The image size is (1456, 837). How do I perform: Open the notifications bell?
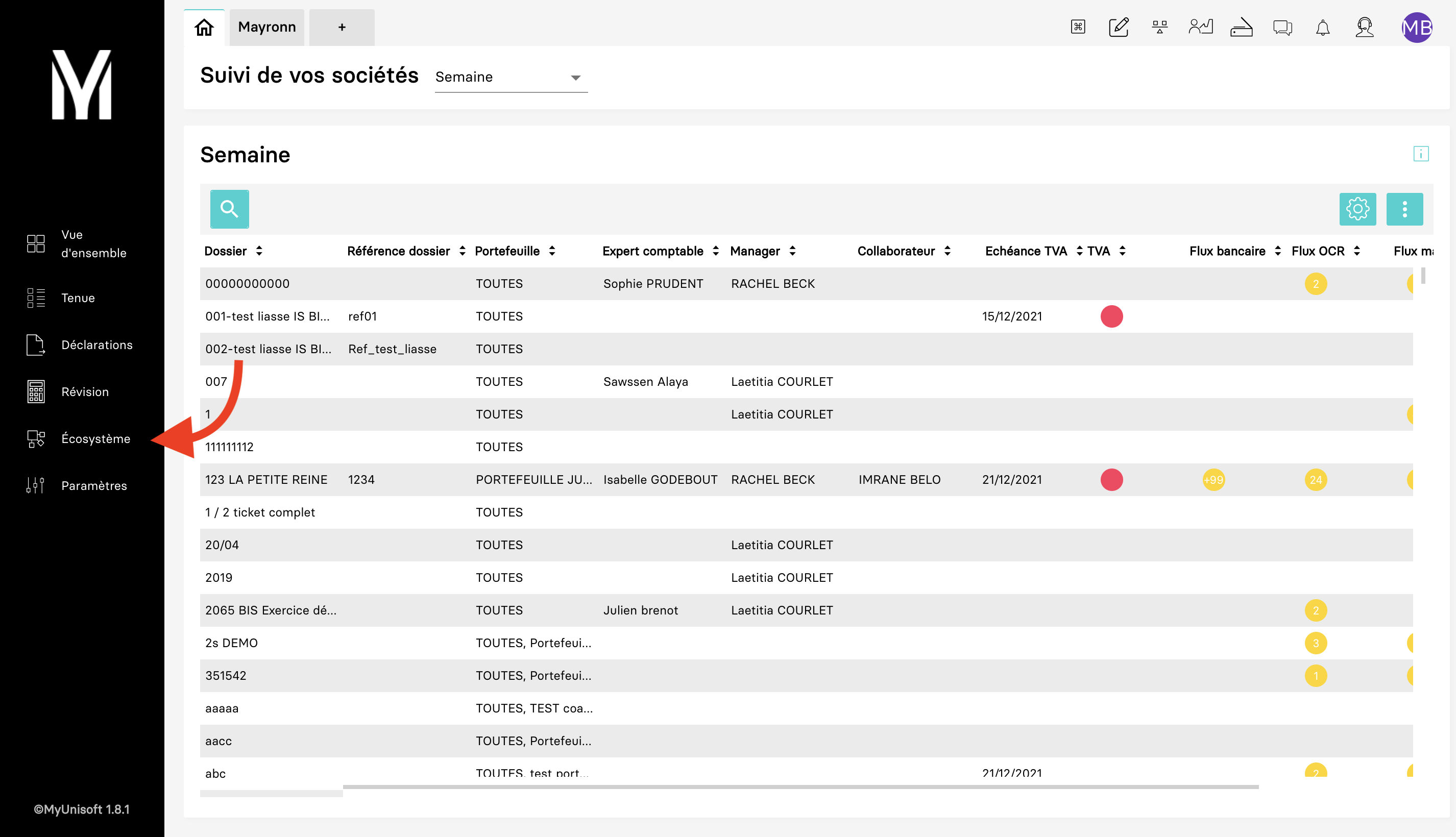point(1323,27)
